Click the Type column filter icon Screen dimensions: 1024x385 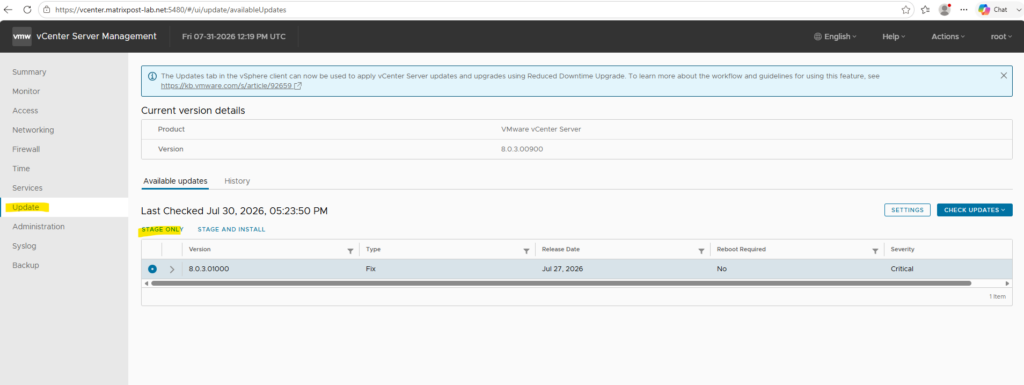click(x=526, y=250)
